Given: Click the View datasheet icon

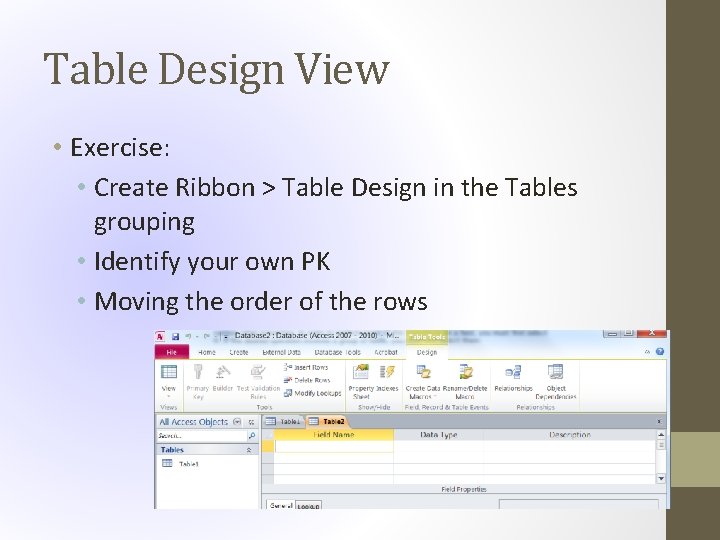Looking at the screenshot, I should (x=169, y=372).
